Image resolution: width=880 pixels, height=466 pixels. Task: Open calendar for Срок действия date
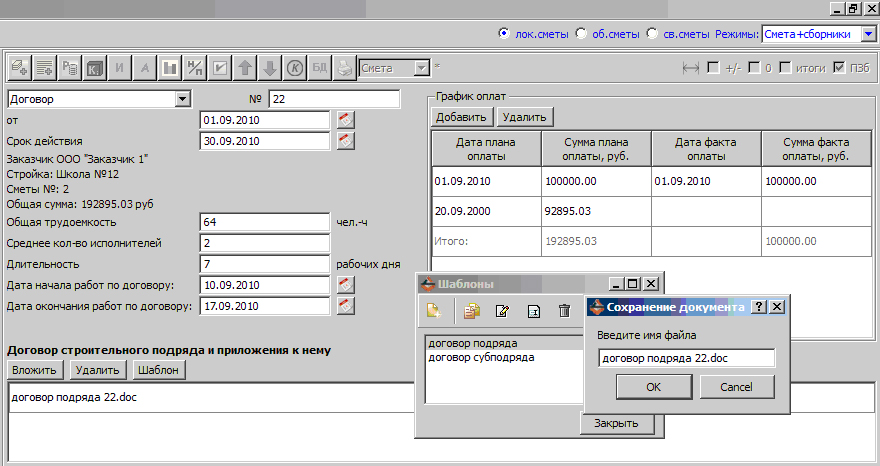point(346,141)
